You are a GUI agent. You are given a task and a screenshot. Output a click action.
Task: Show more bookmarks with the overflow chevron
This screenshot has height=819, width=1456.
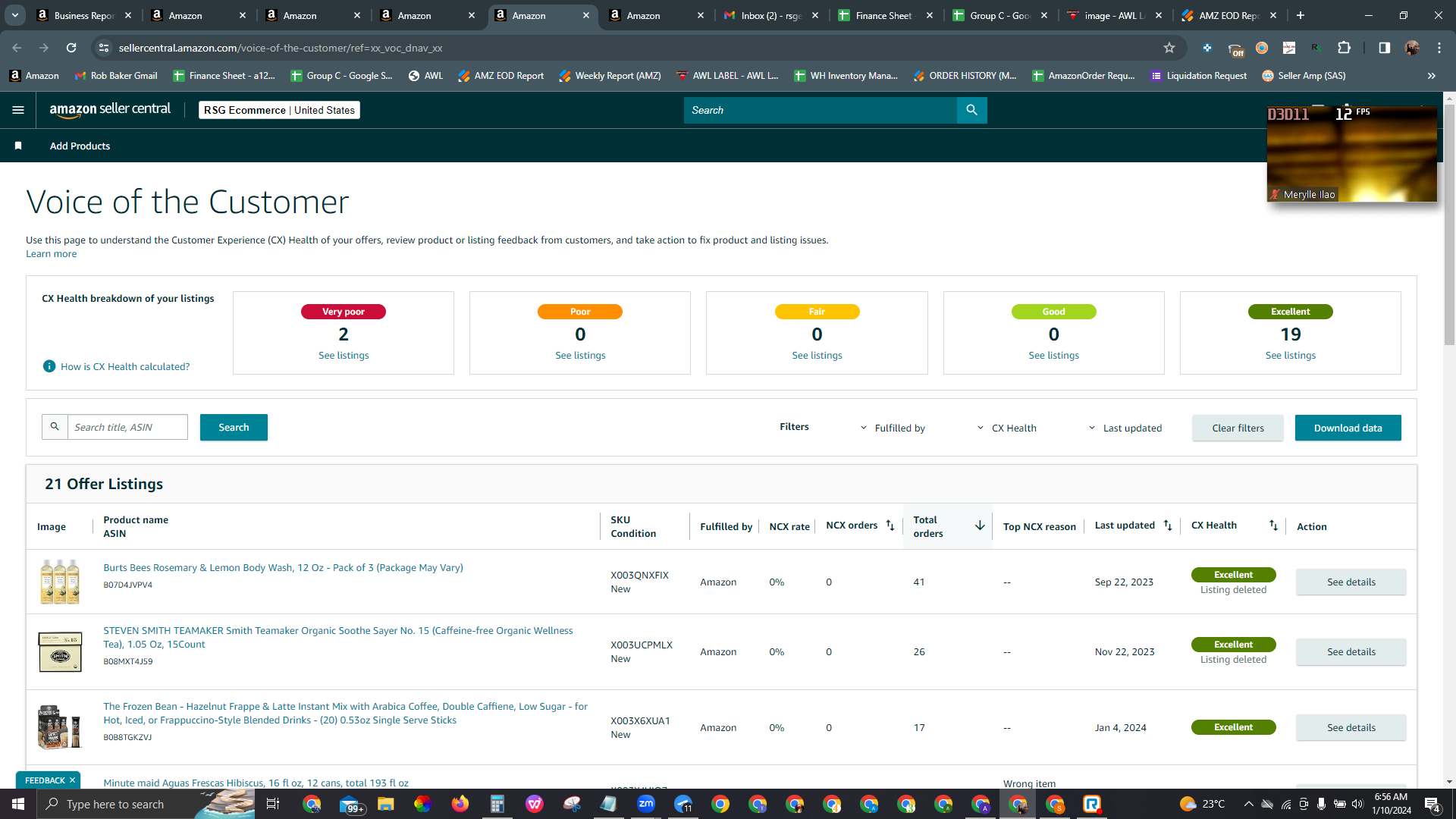[x=1432, y=76]
